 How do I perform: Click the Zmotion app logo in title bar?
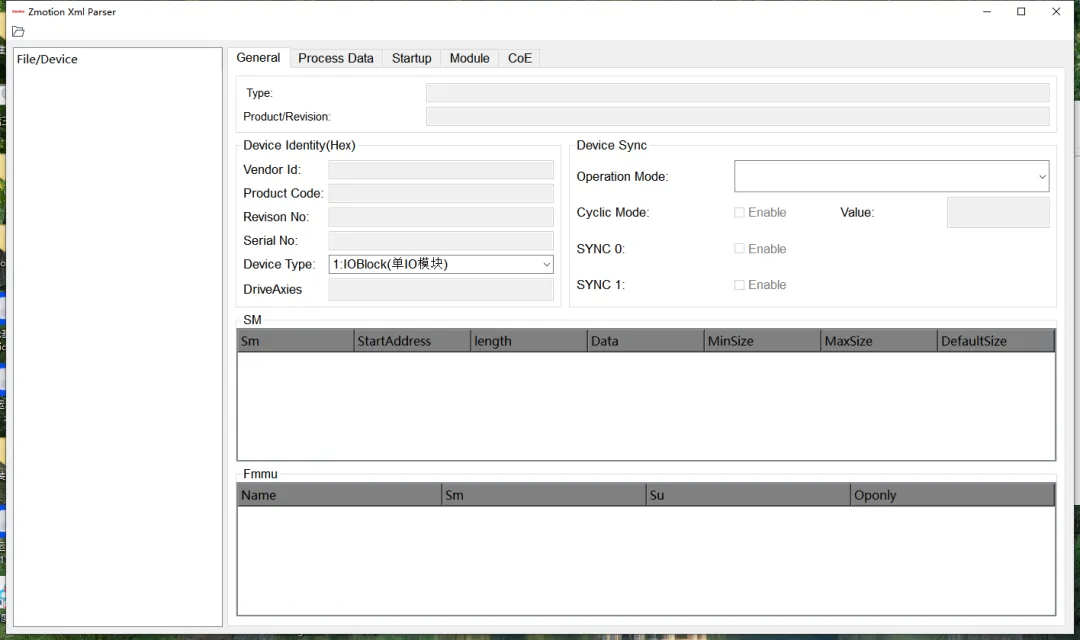[x=18, y=12]
